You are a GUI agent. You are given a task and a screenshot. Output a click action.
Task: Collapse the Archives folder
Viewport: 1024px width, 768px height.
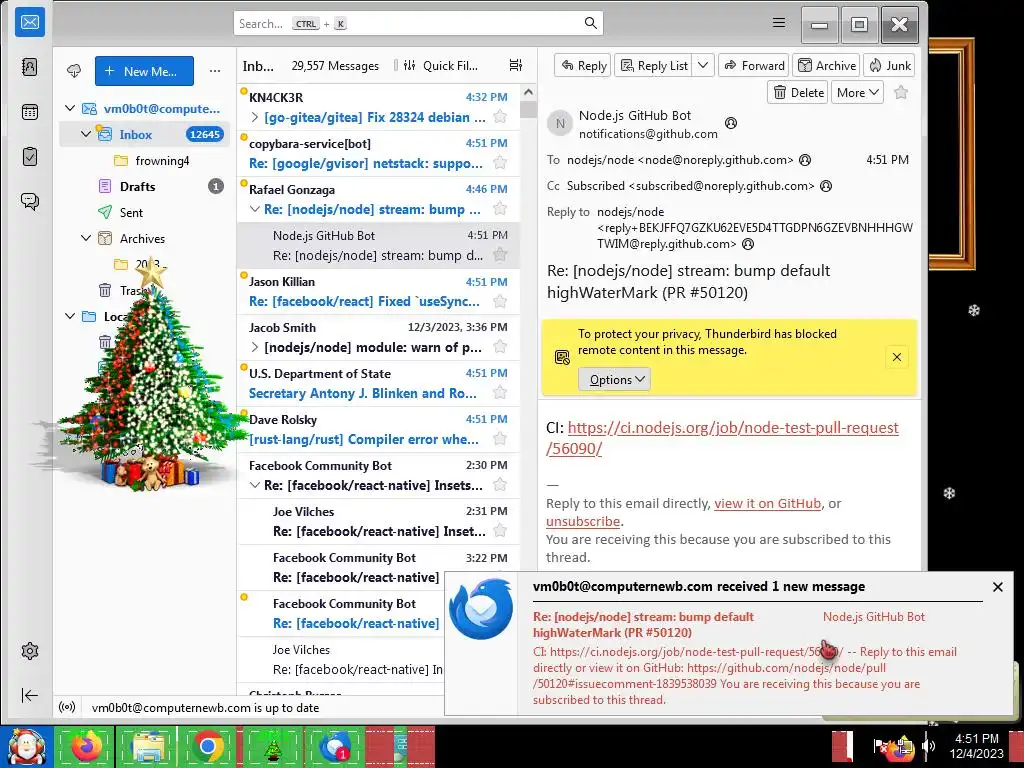[86, 238]
